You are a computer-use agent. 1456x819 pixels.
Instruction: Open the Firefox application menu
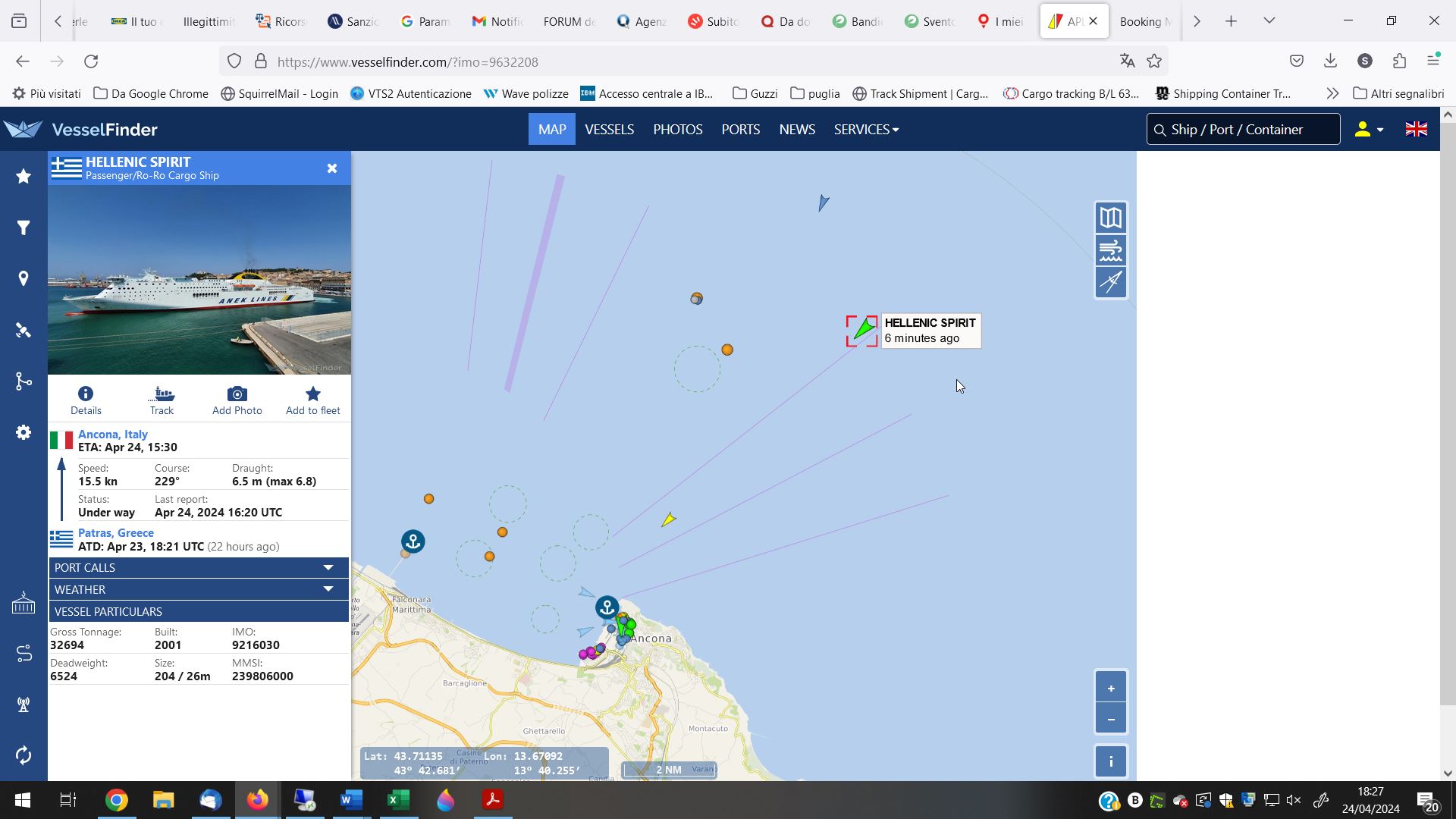click(x=1433, y=61)
